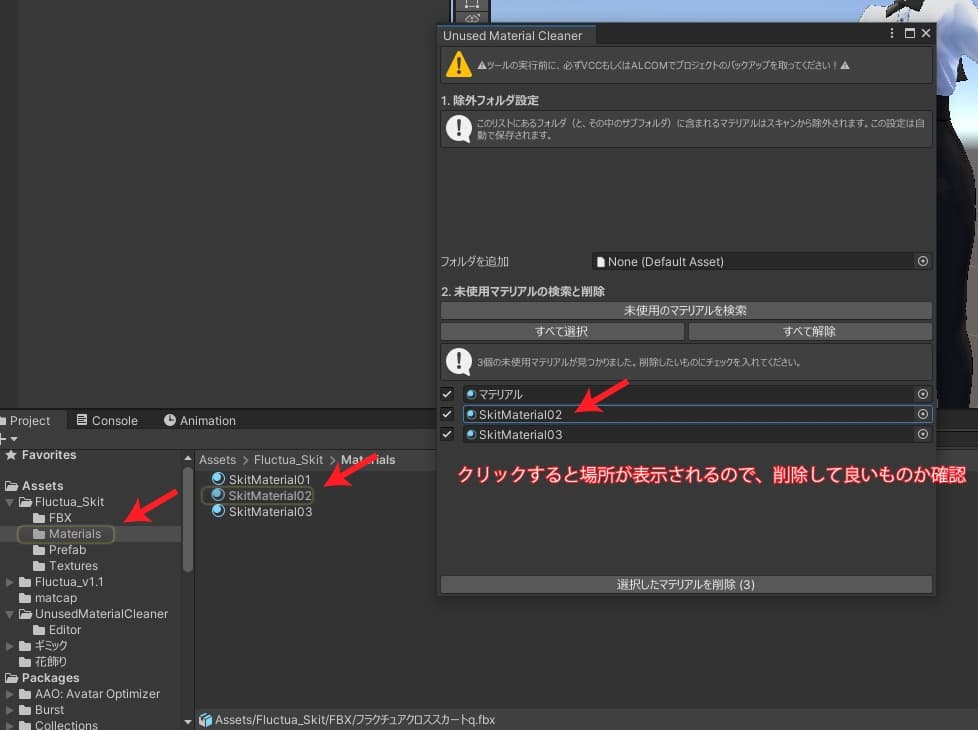Switch to the Console tab
Viewport: 978px width, 730px height.
click(107, 421)
